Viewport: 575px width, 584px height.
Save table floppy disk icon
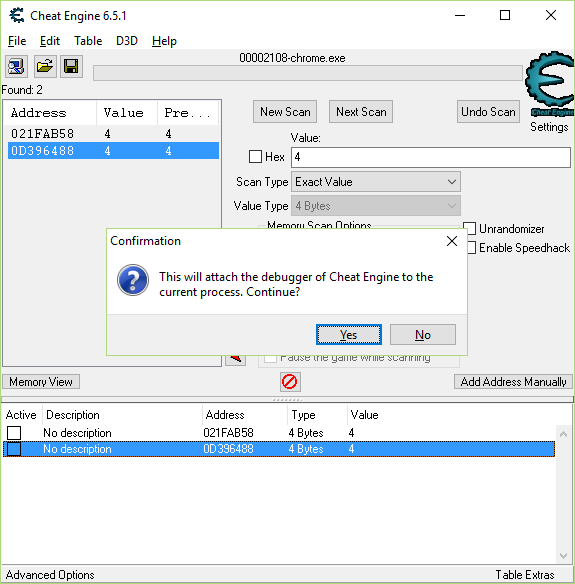pyautogui.click(x=71, y=67)
